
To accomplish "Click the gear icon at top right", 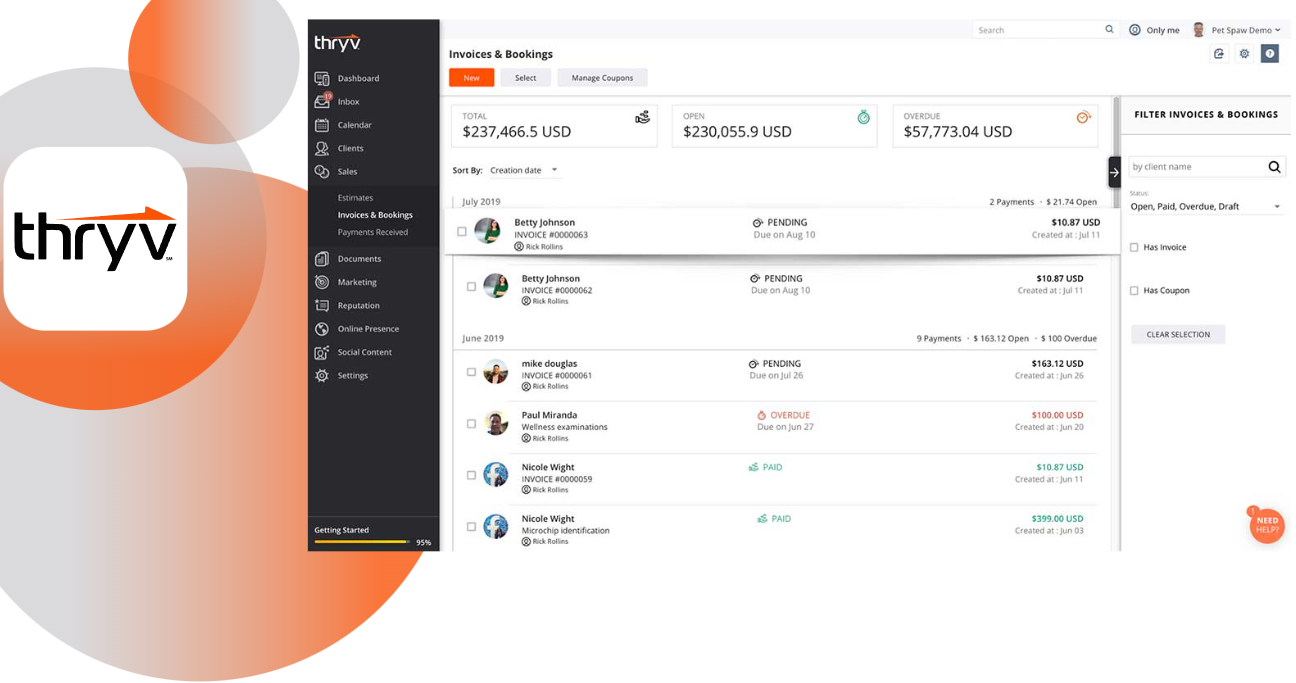I will 1244,54.
